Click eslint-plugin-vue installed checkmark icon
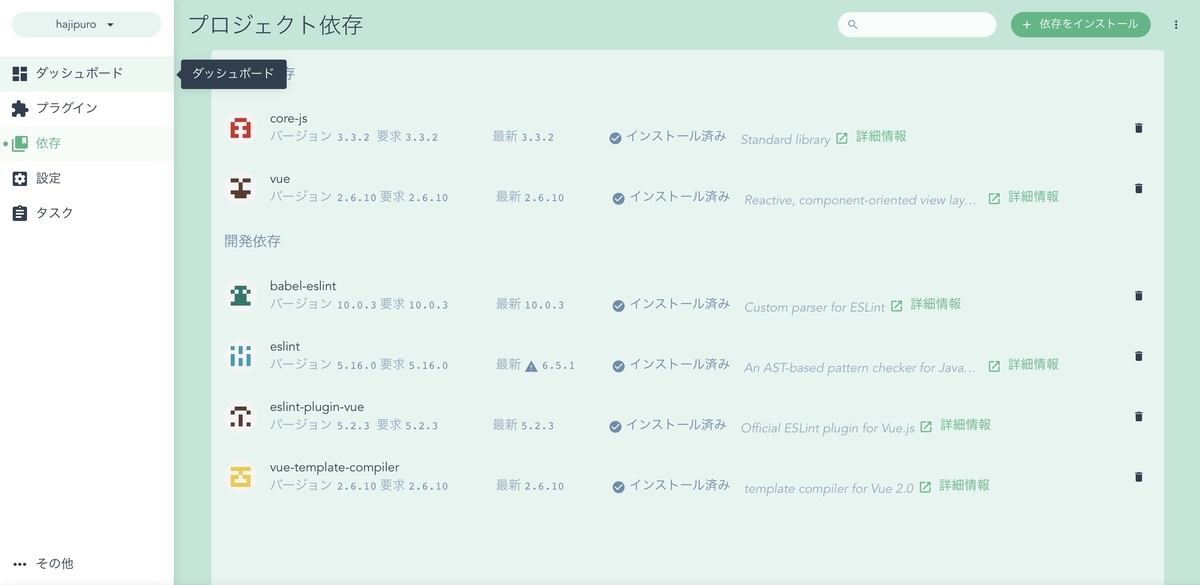 (615, 426)
